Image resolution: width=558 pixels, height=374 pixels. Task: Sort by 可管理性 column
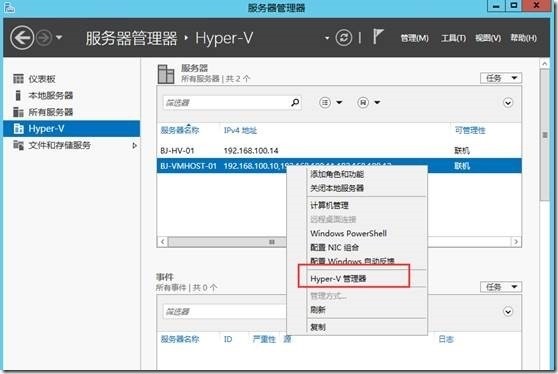tap(470, 131)
